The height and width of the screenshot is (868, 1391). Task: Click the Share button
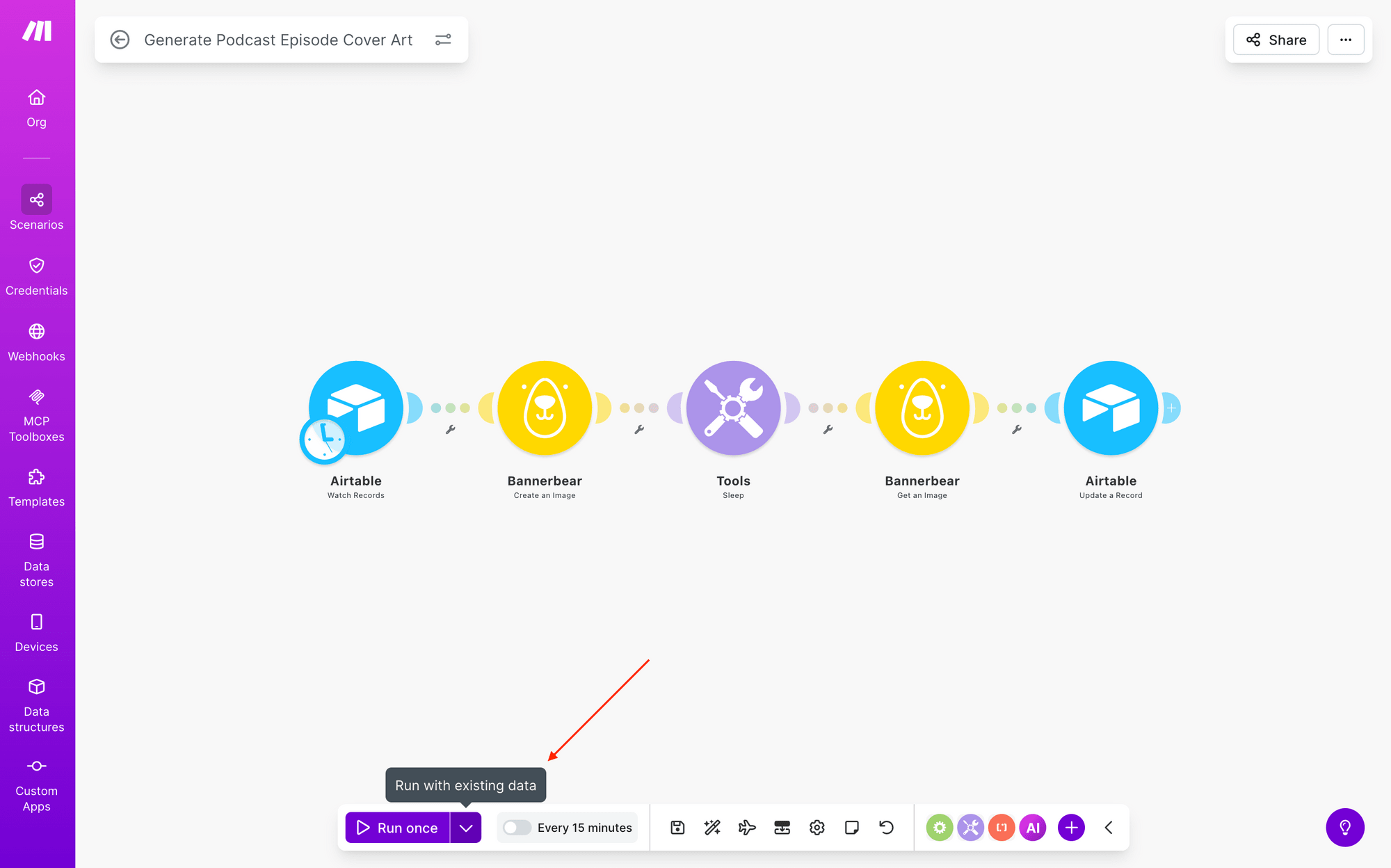click(1276, 40)
